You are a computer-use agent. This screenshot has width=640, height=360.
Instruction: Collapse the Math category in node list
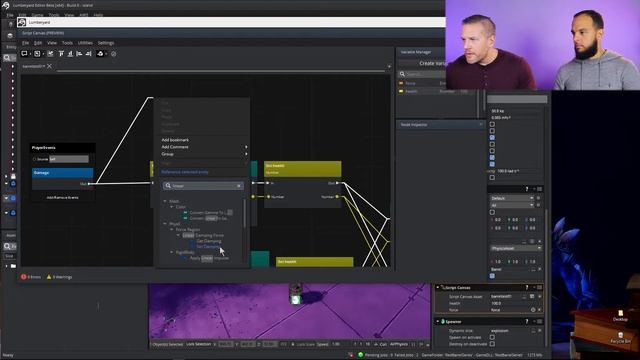(165, 201)
